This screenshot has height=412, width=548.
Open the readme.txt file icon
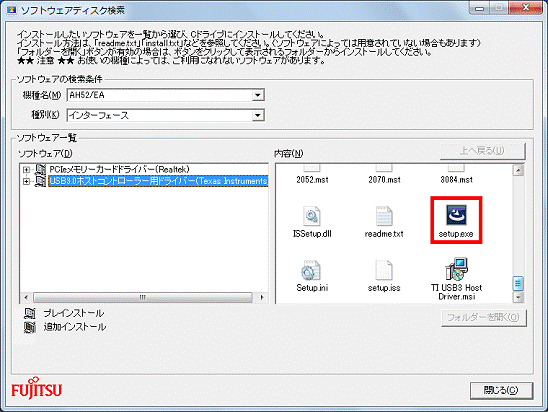tap(384, 216)
